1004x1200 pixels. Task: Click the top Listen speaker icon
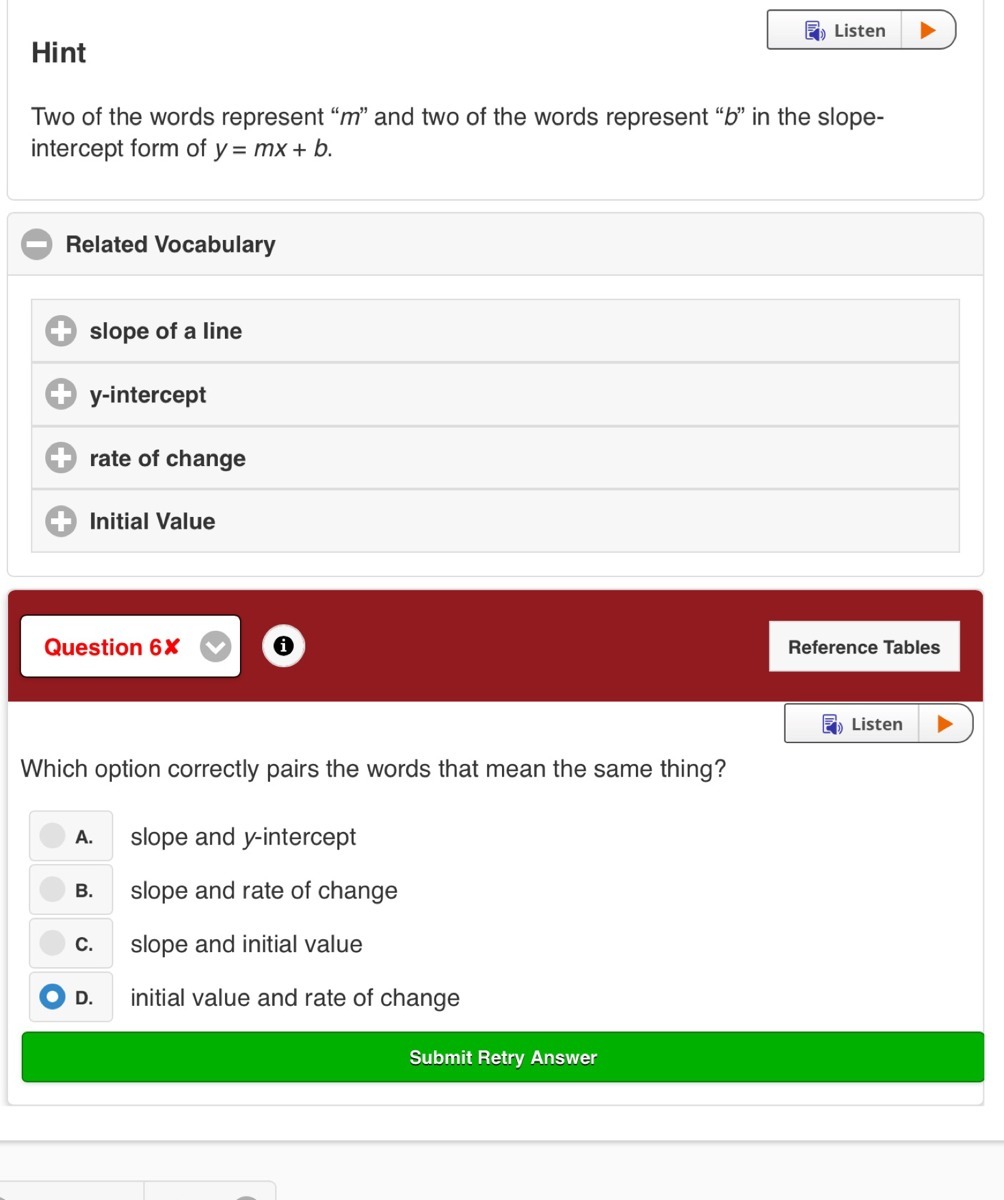click(x=814, y=30)
